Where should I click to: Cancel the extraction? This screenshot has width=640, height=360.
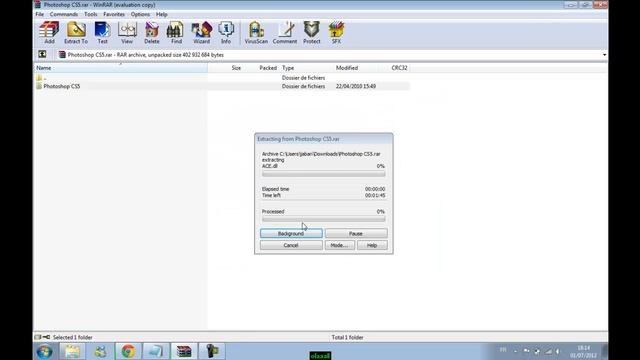[291, 245]
